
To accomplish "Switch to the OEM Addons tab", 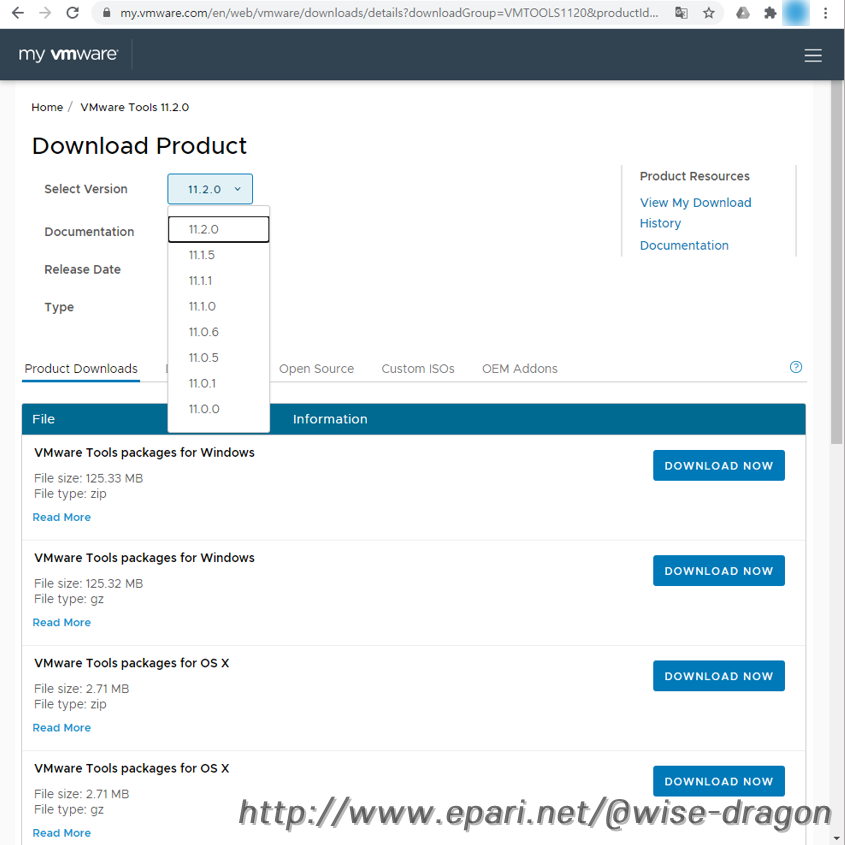I will coord(520,369).
